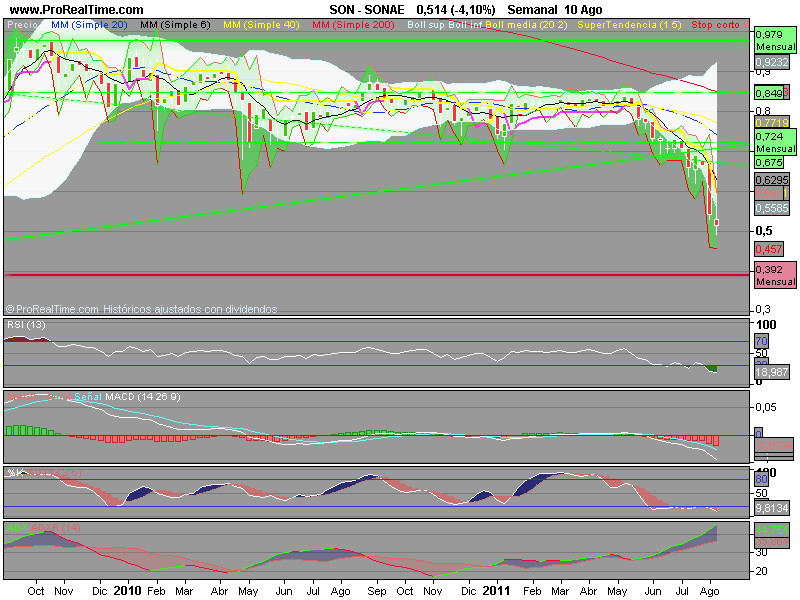Click the MACD value tag '-0,0194'
The width and height of the screenshot is (800, 600).
click(x=774, y=444)
